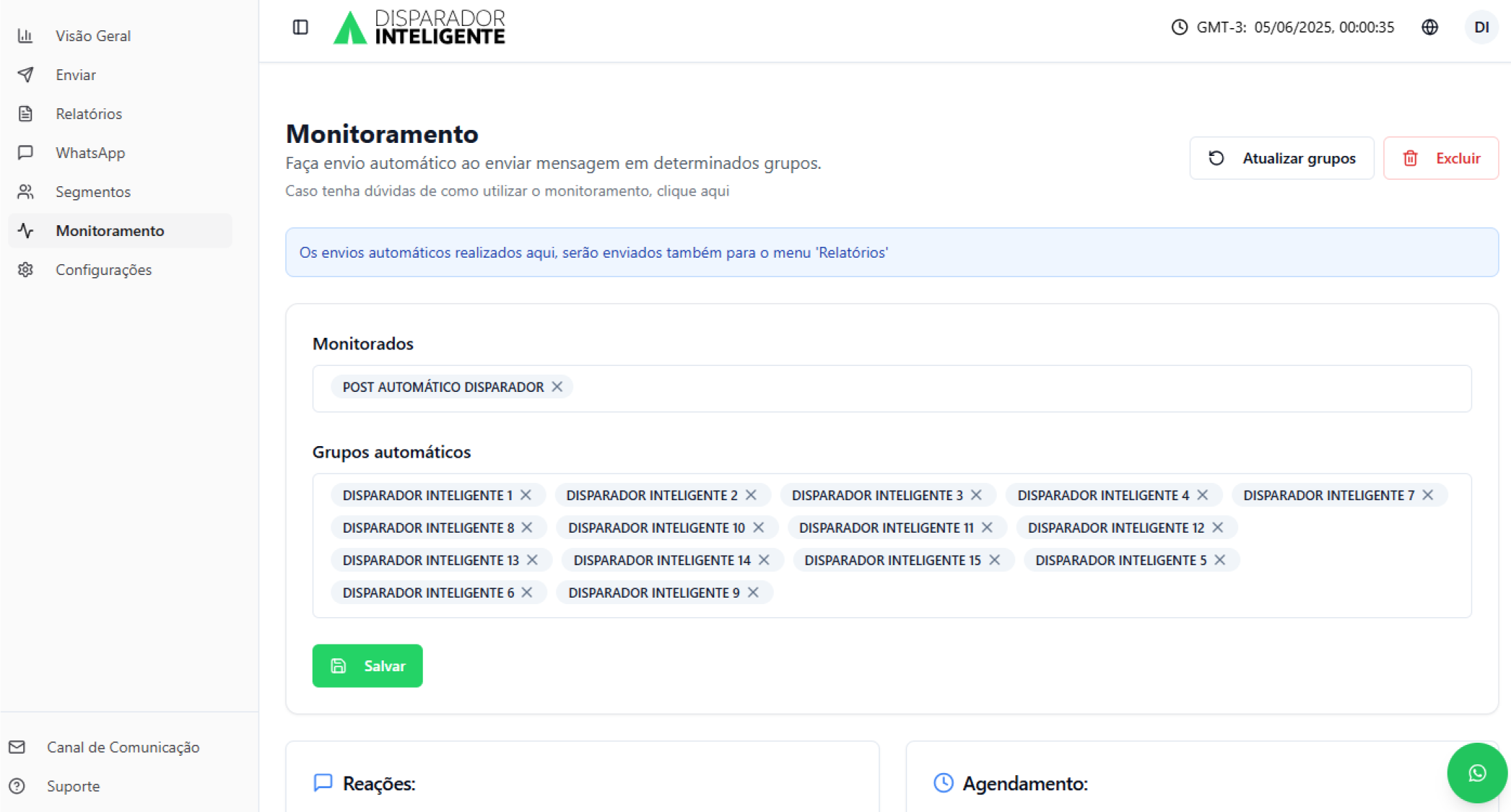Viewport: 1511px width, 812px height.
Task: Remove DISPARADOR INTELIGENTE 4 tag
Action: (1202, 495)
